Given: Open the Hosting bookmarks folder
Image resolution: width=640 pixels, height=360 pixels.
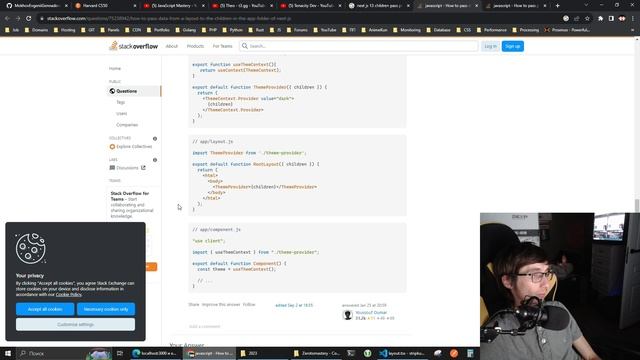Looking at the screenshot, I should tap(64, 30).
